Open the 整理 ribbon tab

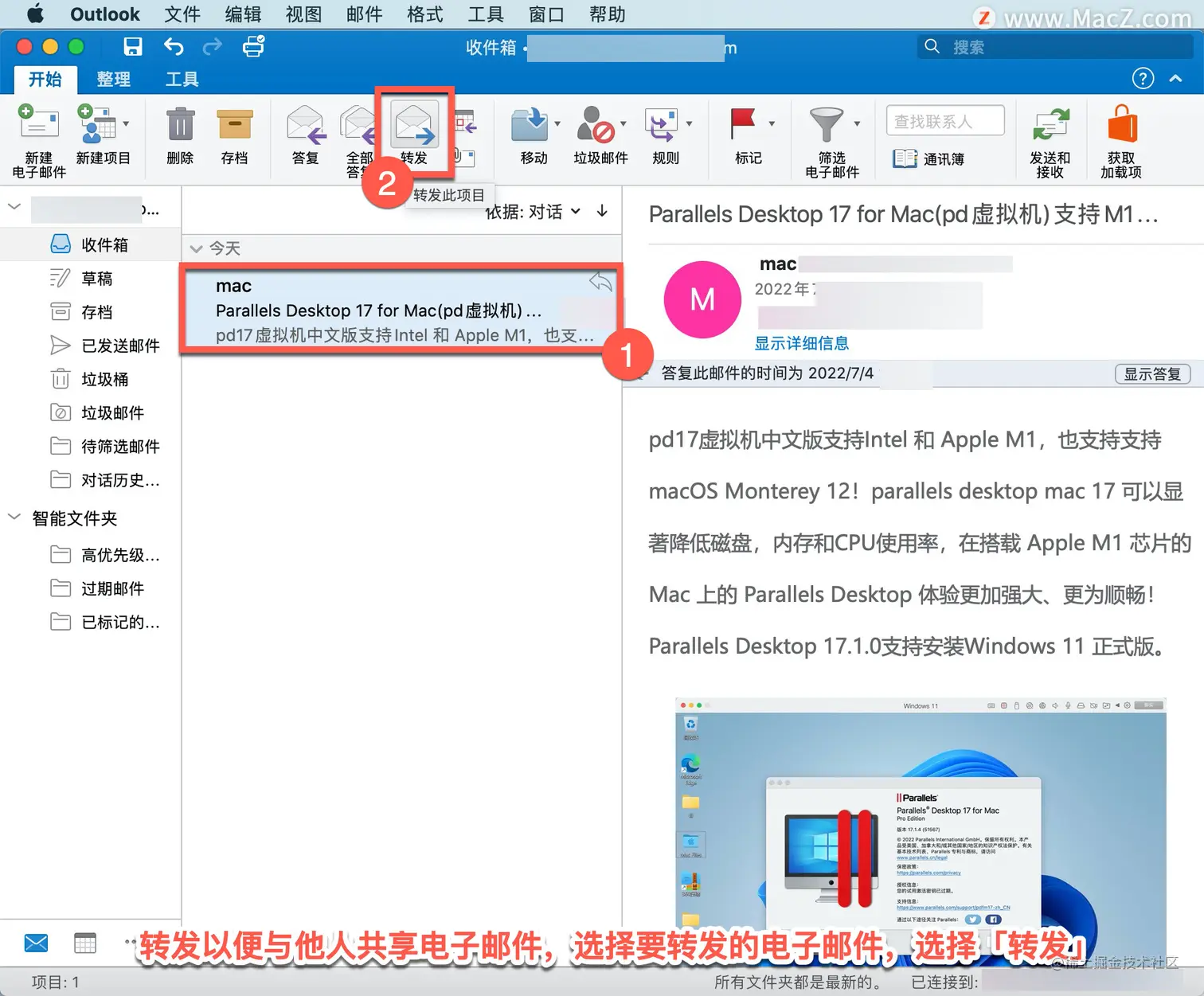pyautogui.click(x=113, y=79)
